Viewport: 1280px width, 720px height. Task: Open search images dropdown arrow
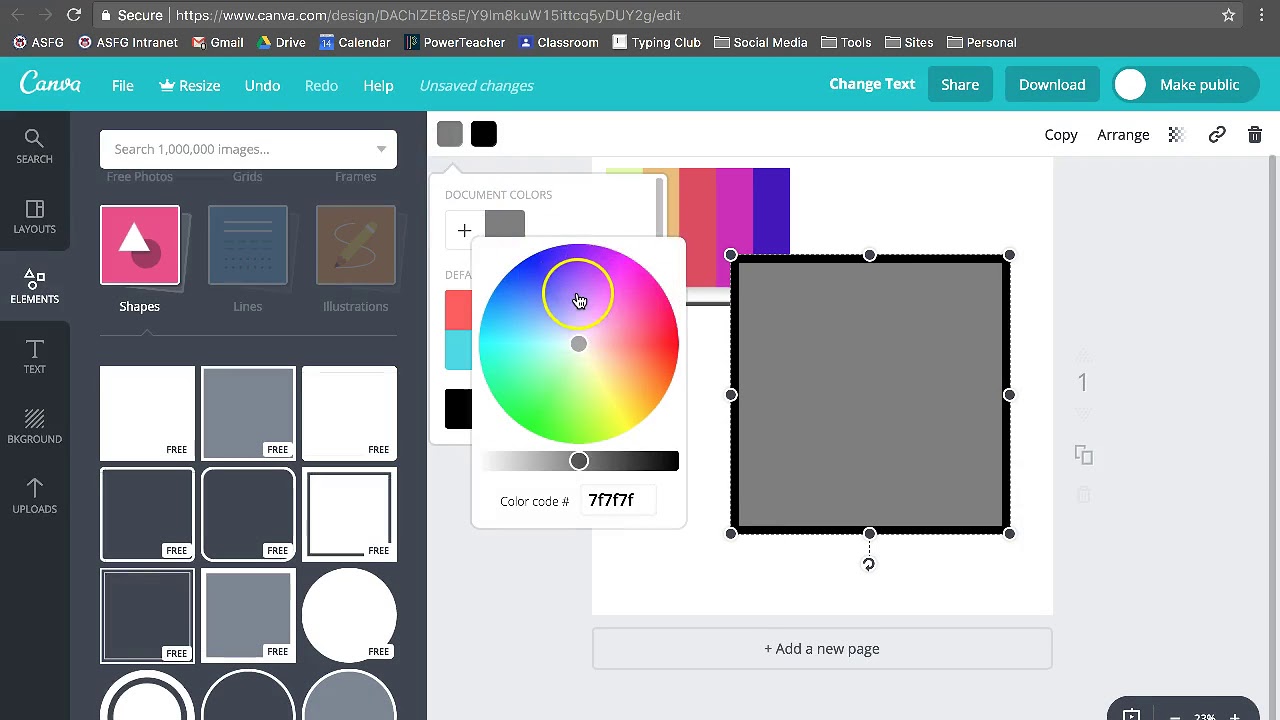click(x=381, y=149)
